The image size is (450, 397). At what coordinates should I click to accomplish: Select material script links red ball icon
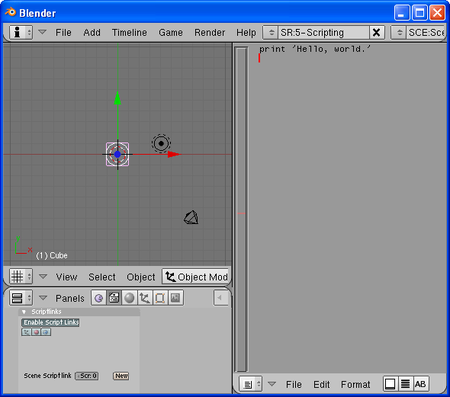36,332
